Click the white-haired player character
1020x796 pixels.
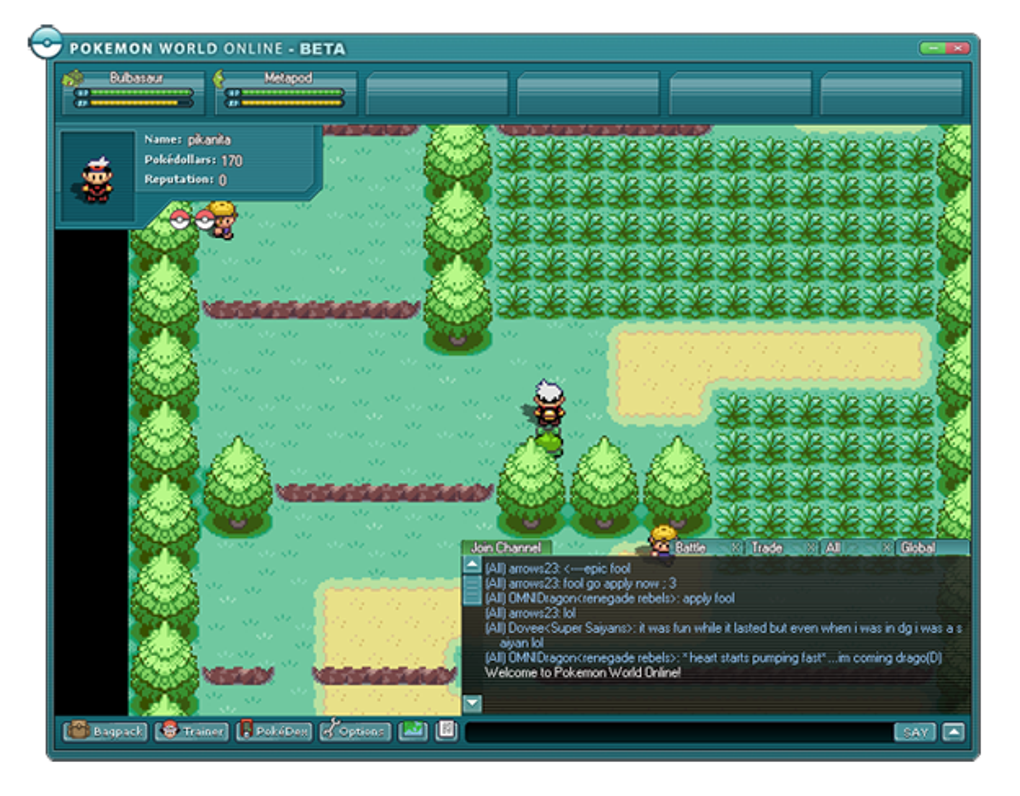(x=548, y=405)
